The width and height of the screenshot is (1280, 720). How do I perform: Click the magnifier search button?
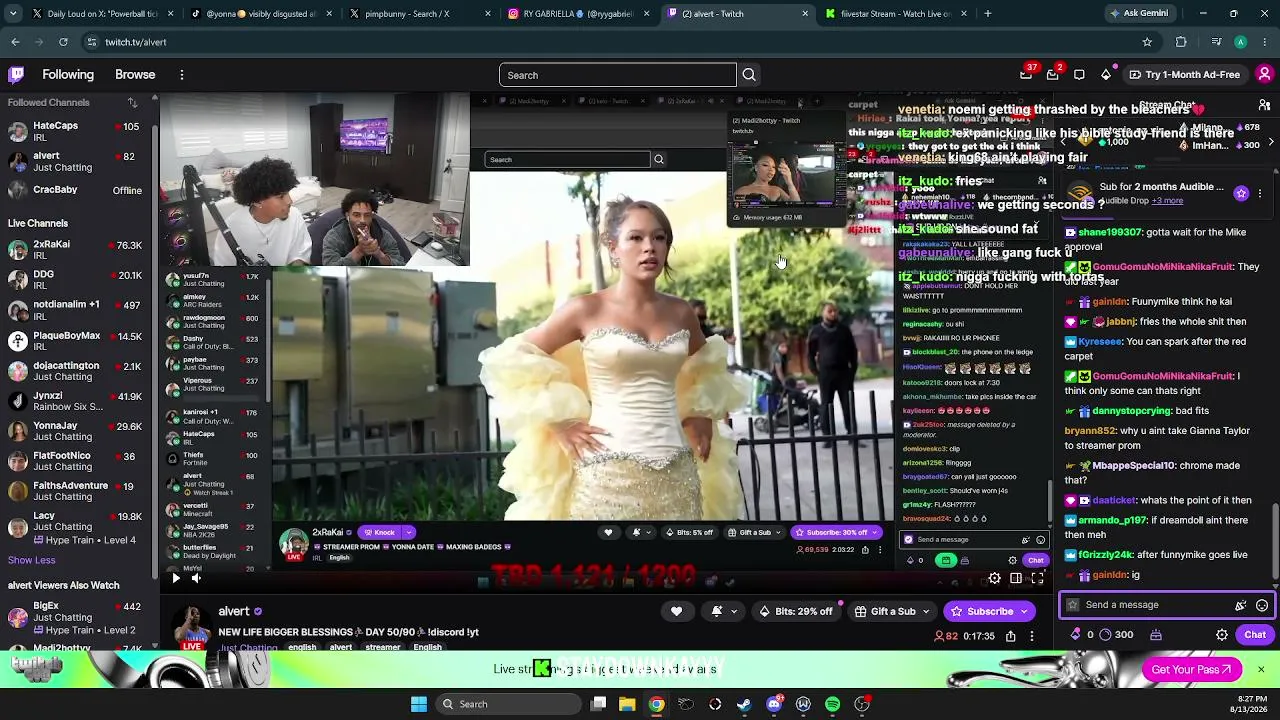coord(749,75)
